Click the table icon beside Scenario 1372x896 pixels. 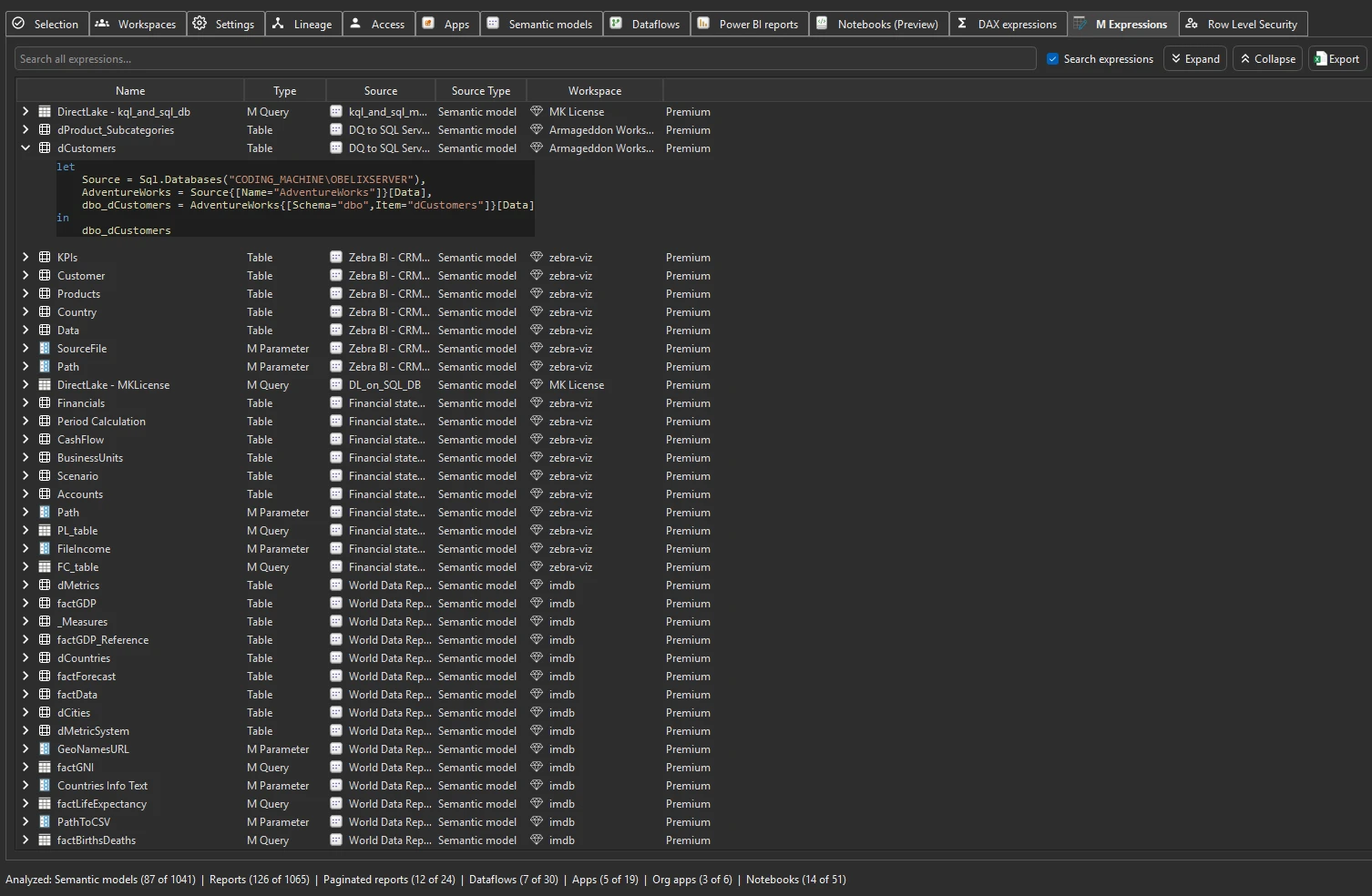45,476
